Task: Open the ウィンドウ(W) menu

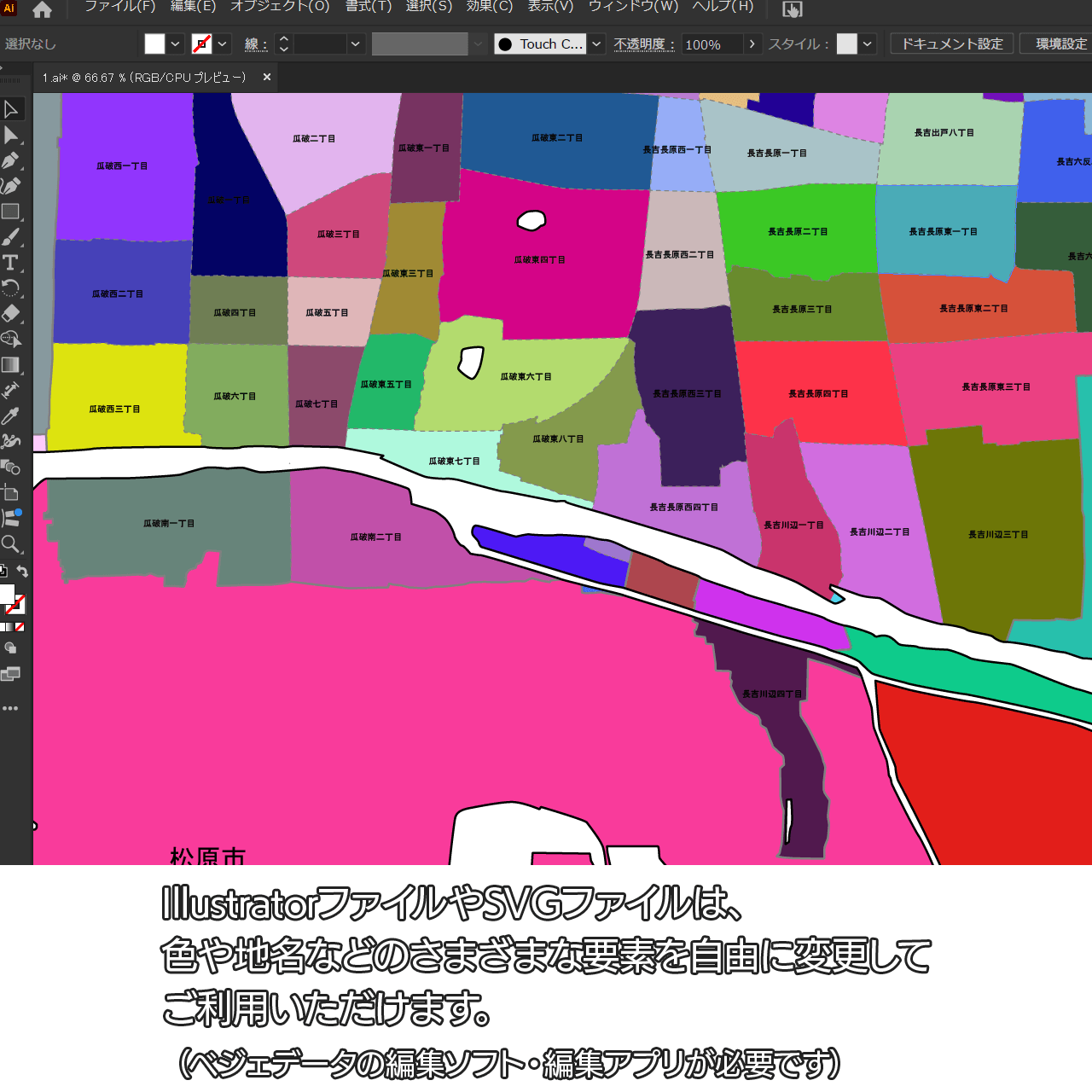Action: pos(633,7)
